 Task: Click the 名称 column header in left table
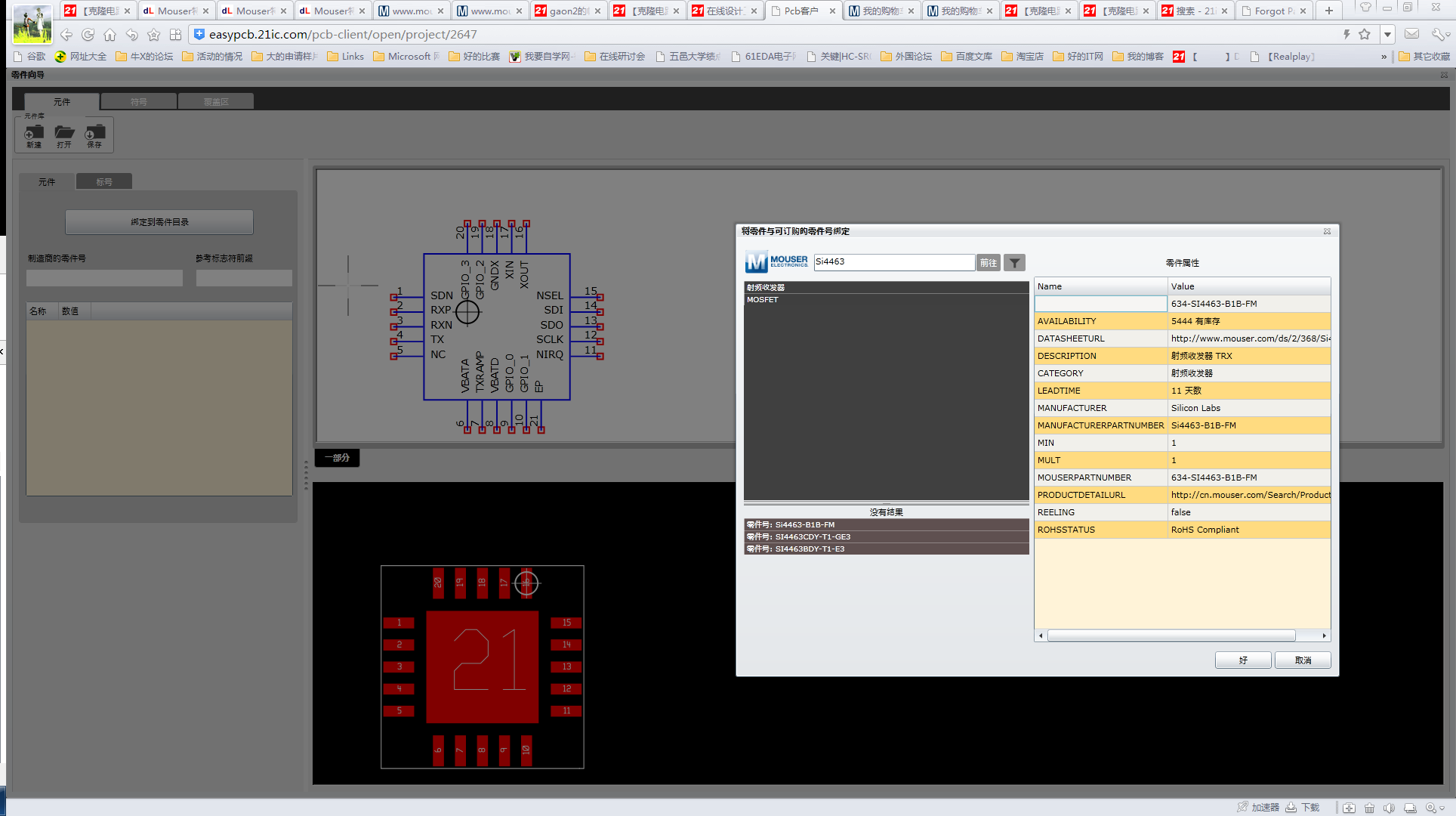[x=42, y=311]
